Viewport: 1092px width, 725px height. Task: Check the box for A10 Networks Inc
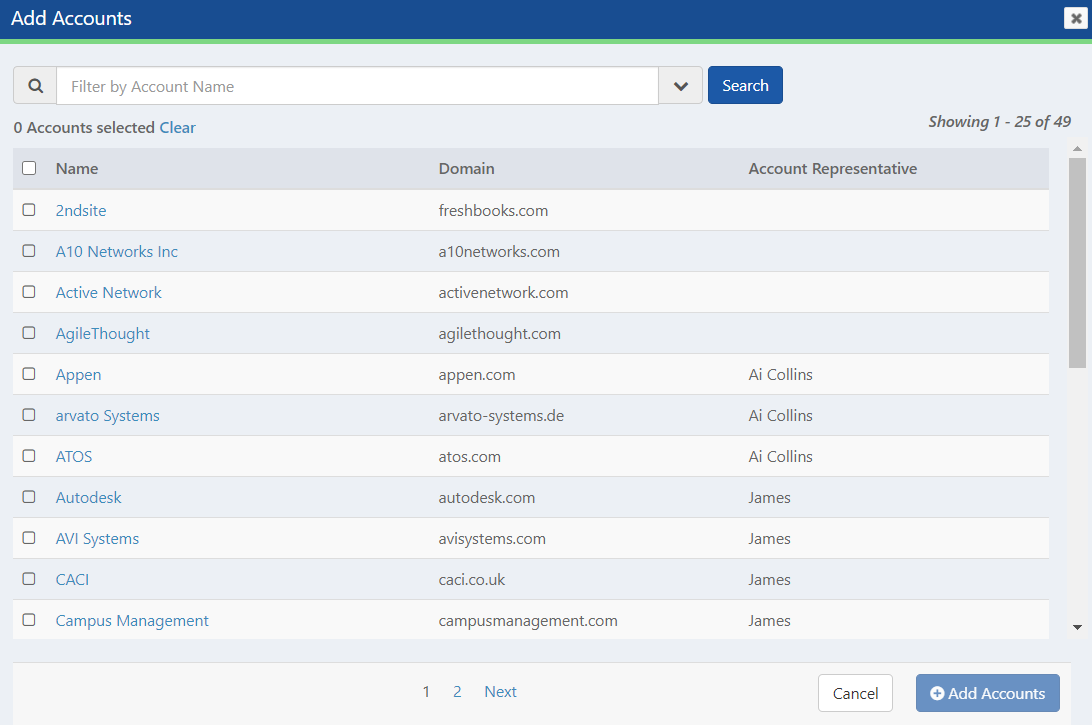(x=29, y=251)
